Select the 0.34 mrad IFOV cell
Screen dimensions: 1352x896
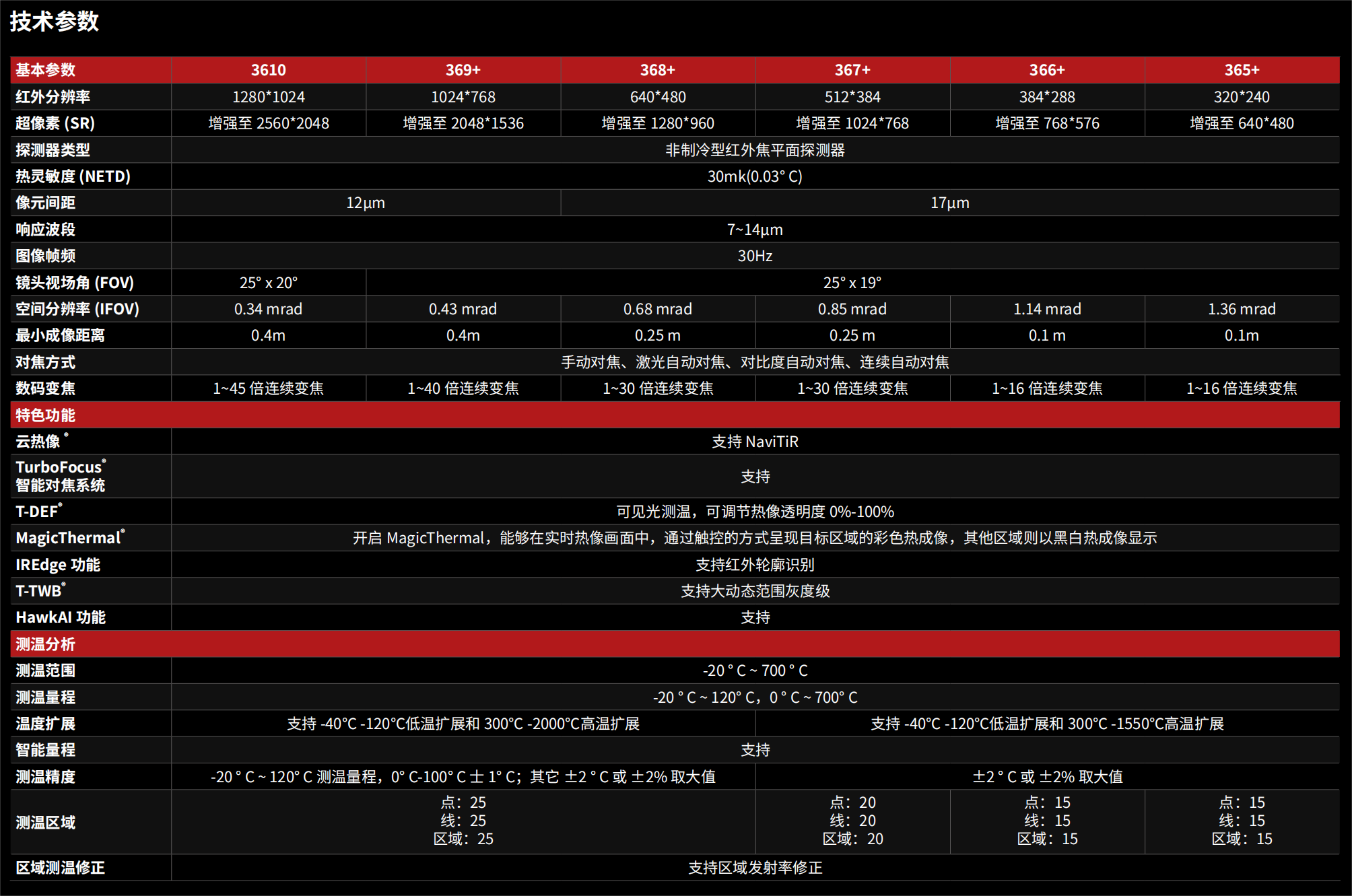click(x=268, y=309)
